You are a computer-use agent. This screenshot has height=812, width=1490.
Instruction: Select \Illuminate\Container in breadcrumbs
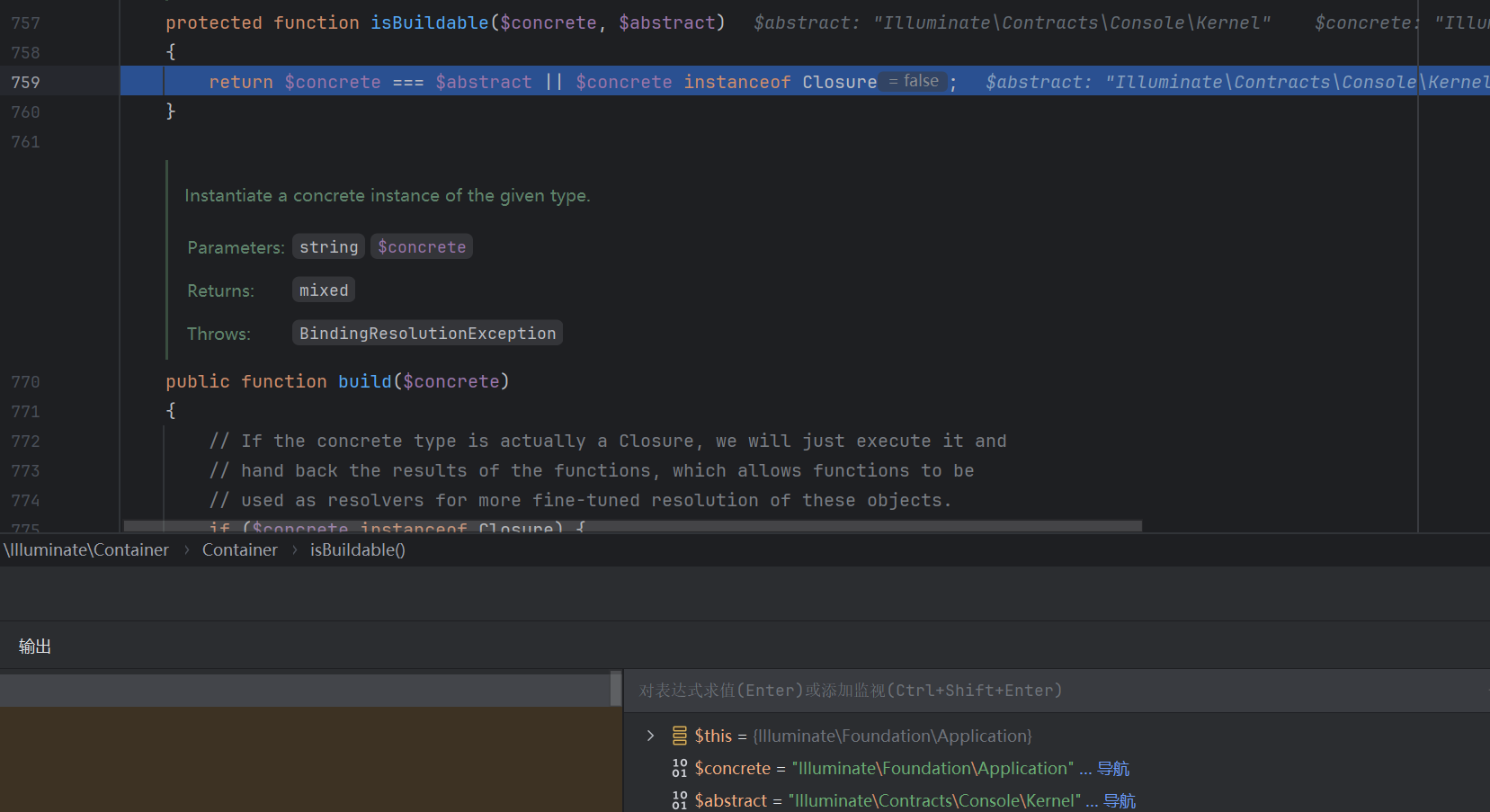[86, 550]
